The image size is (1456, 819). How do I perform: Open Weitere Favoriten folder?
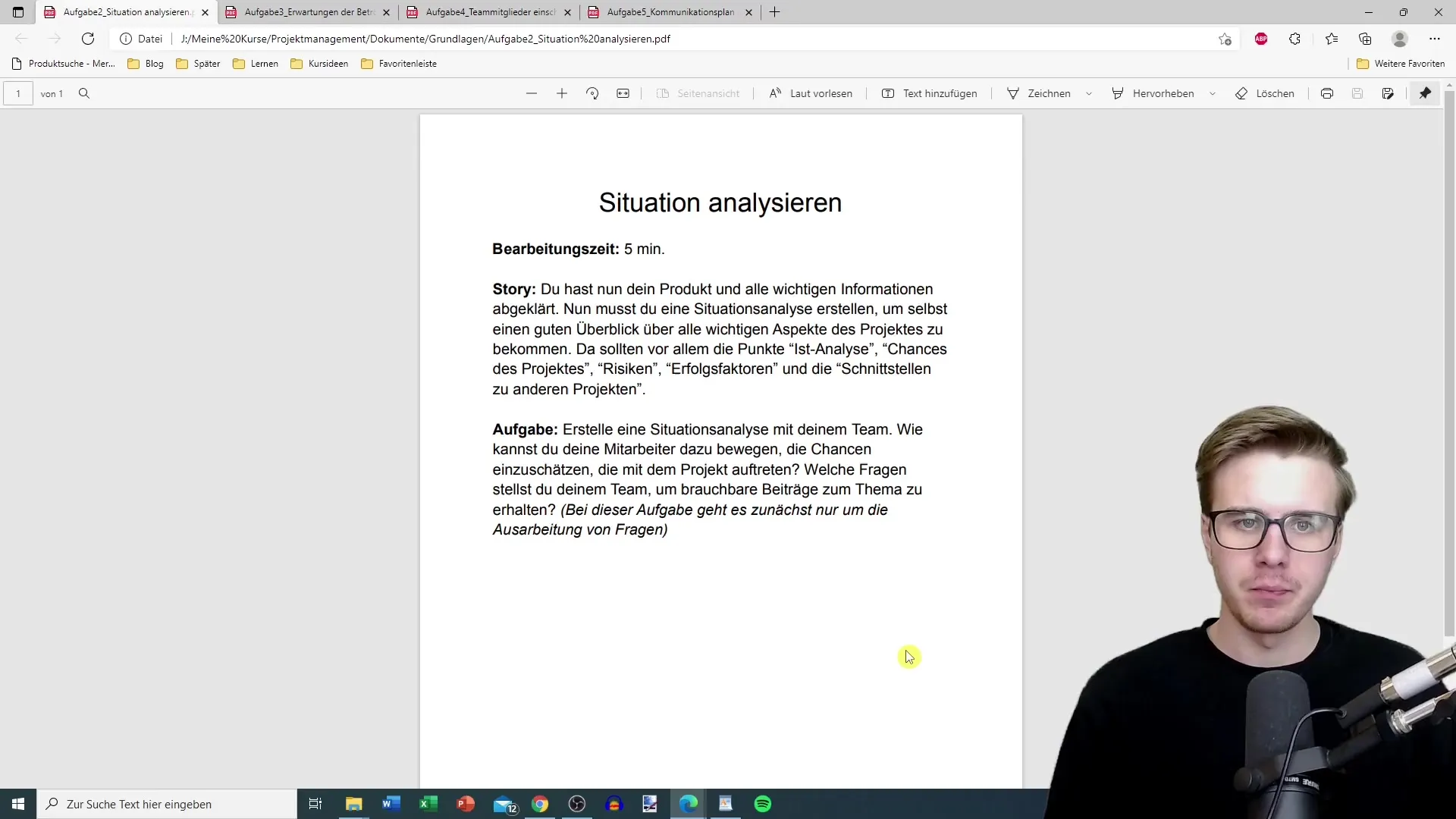(x=1401, y=64)
